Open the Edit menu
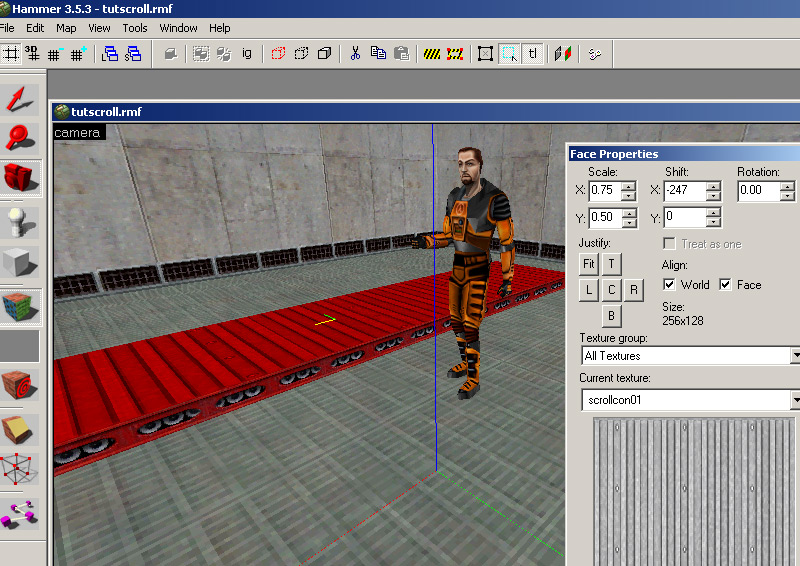Screen dimensions: 800x566 pyautogui.click(x=35, y=28)
